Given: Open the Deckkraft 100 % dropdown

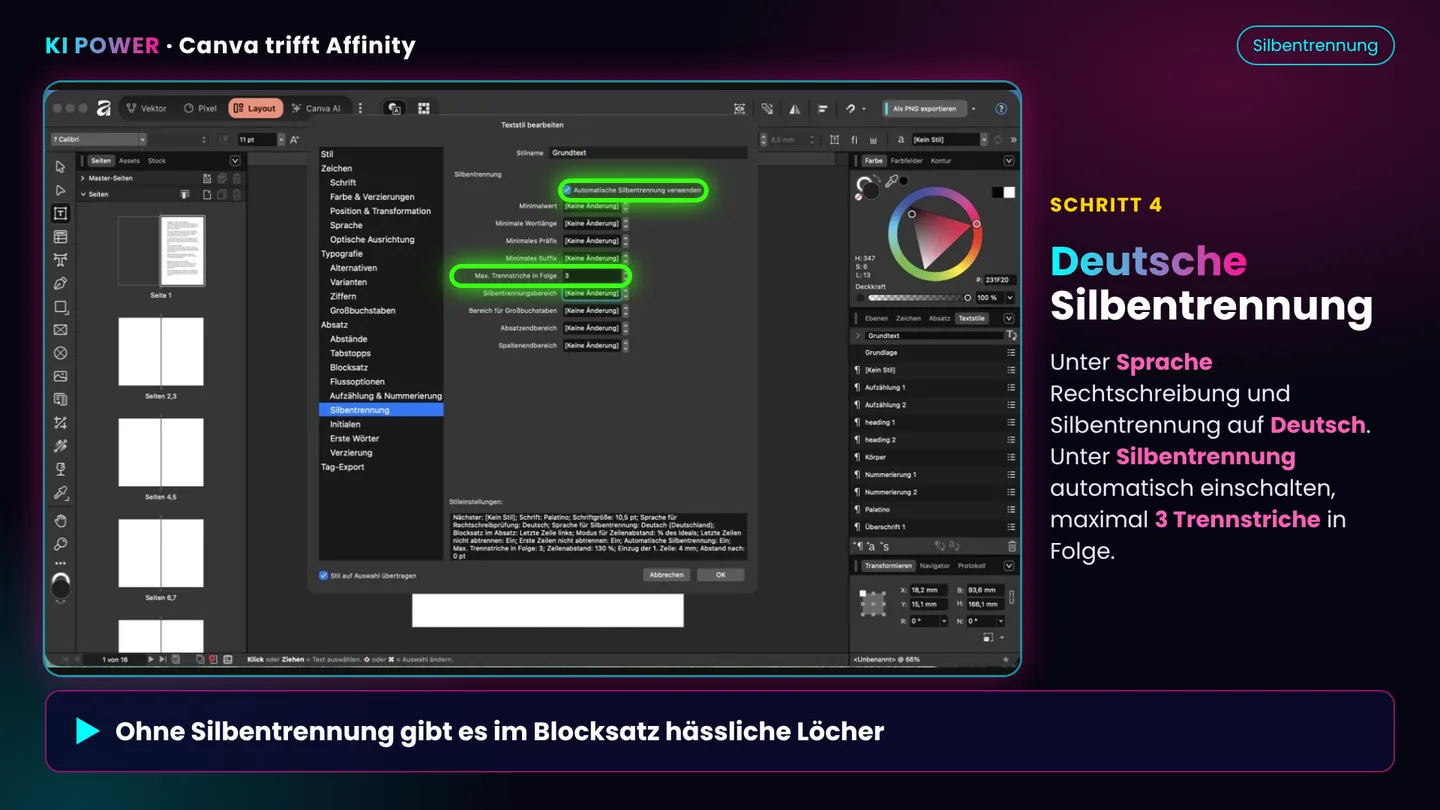Looking at the screenshot, I should [1009, 298].
